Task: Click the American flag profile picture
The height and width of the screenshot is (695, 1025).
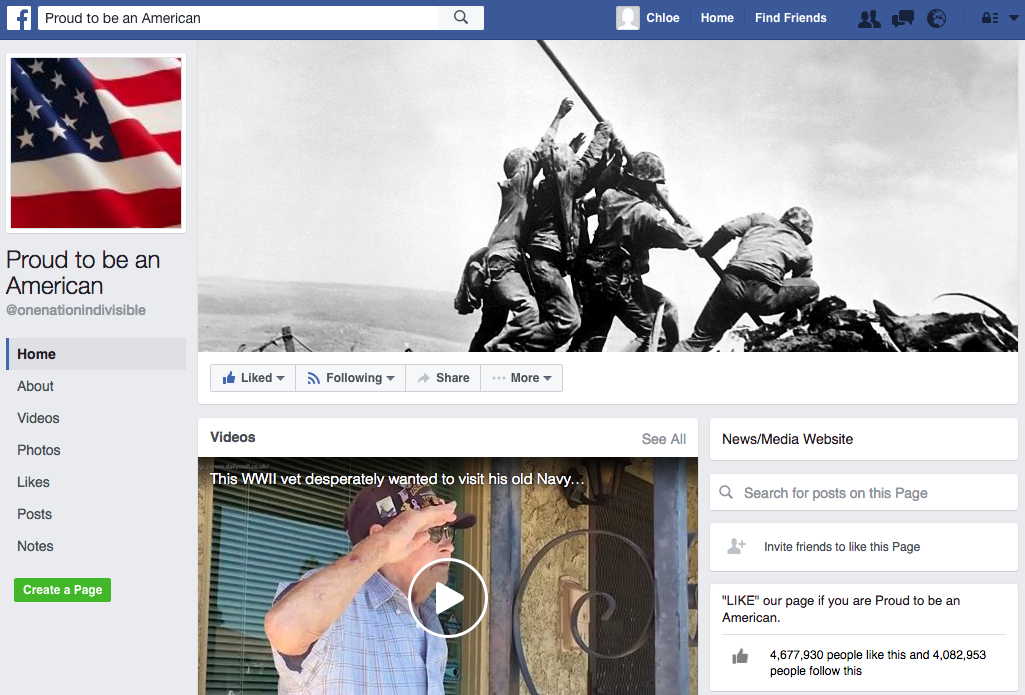Action: (x=96, y=143)
